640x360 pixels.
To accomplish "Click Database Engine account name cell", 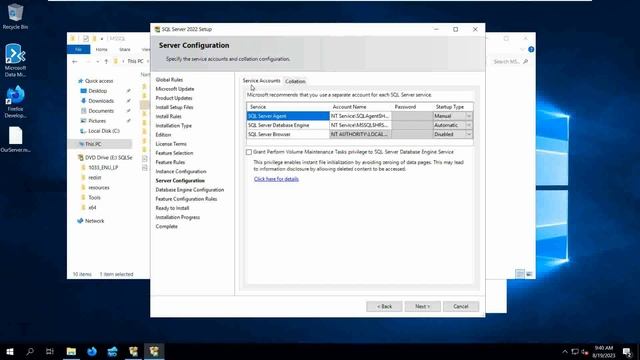I will (360, 125).
